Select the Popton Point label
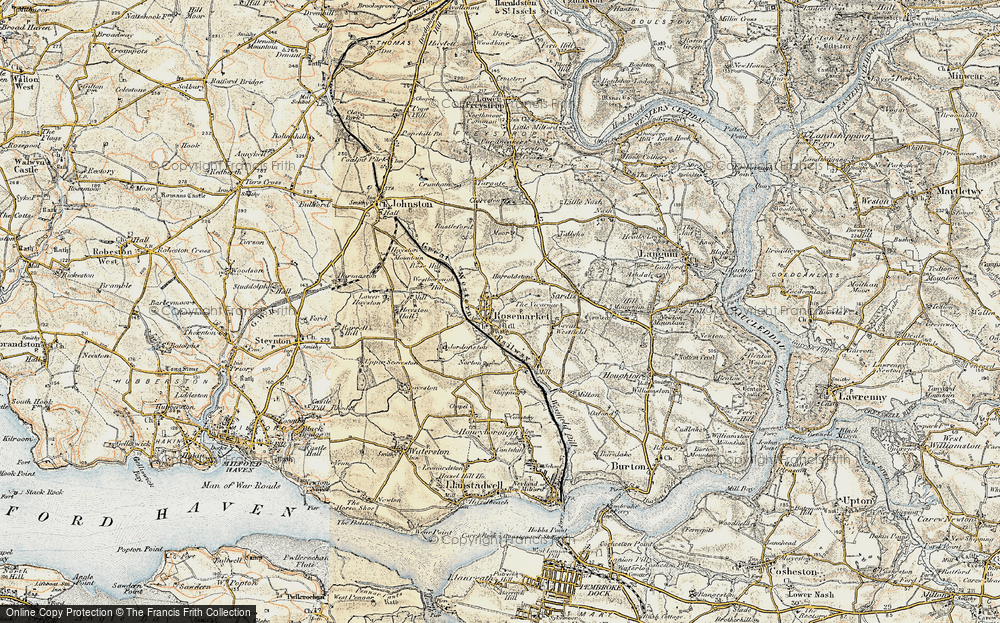This screenshot has width=1000, height=623. [x=138, y=549]
